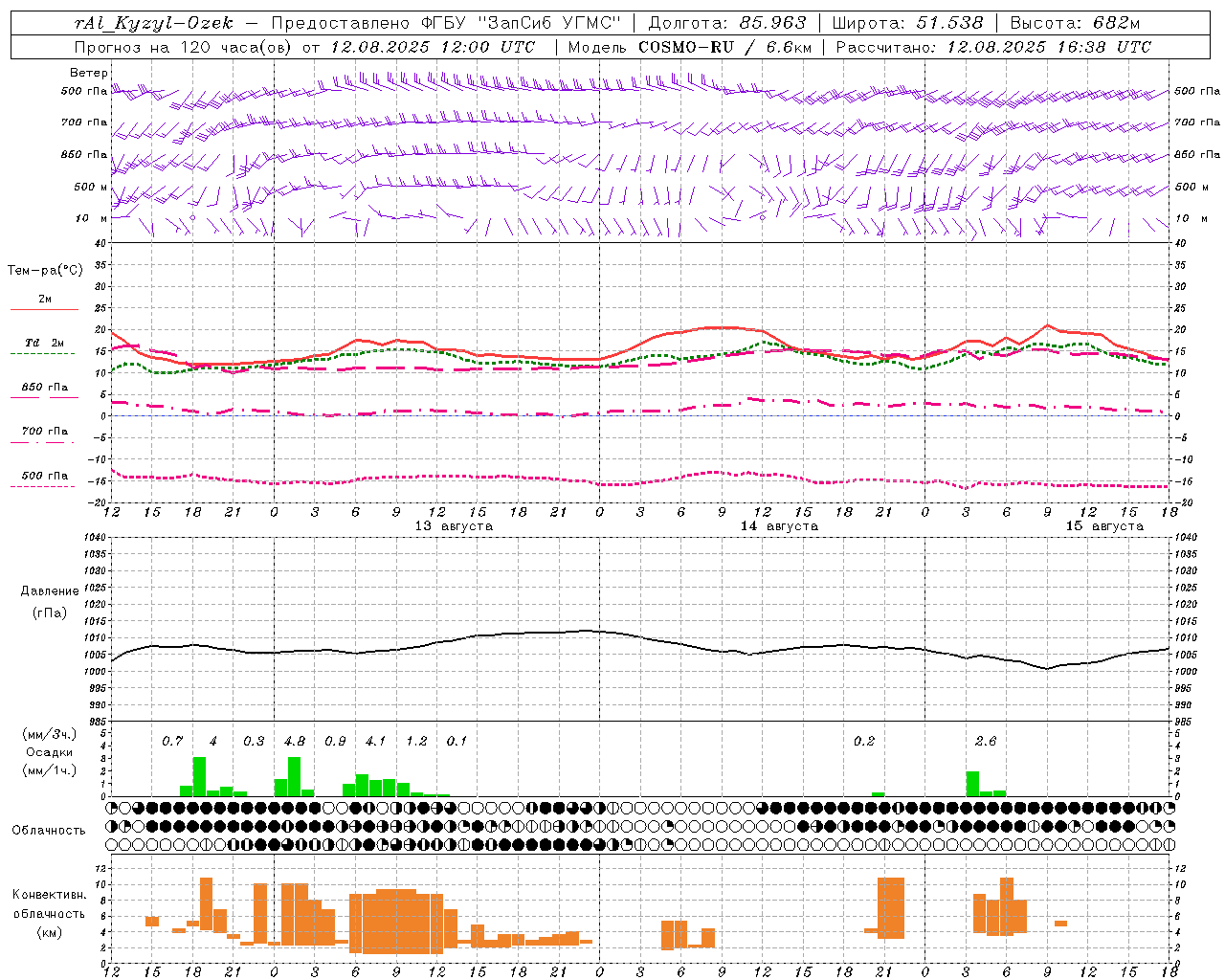The image size is (1225, 980).
Task: Click the 850 гПа temperature legend entry
Action: click(x=45, y=388)
